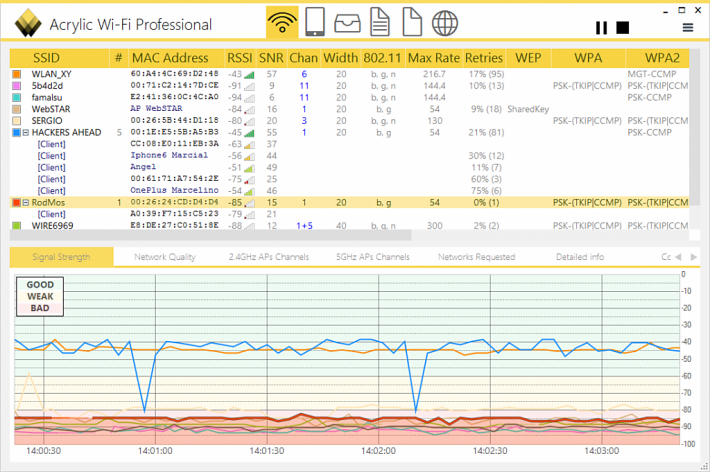Open the blank page icon
Image resolution: width=710 pixels, height=472 pixels.
click(x=412, y=22)
